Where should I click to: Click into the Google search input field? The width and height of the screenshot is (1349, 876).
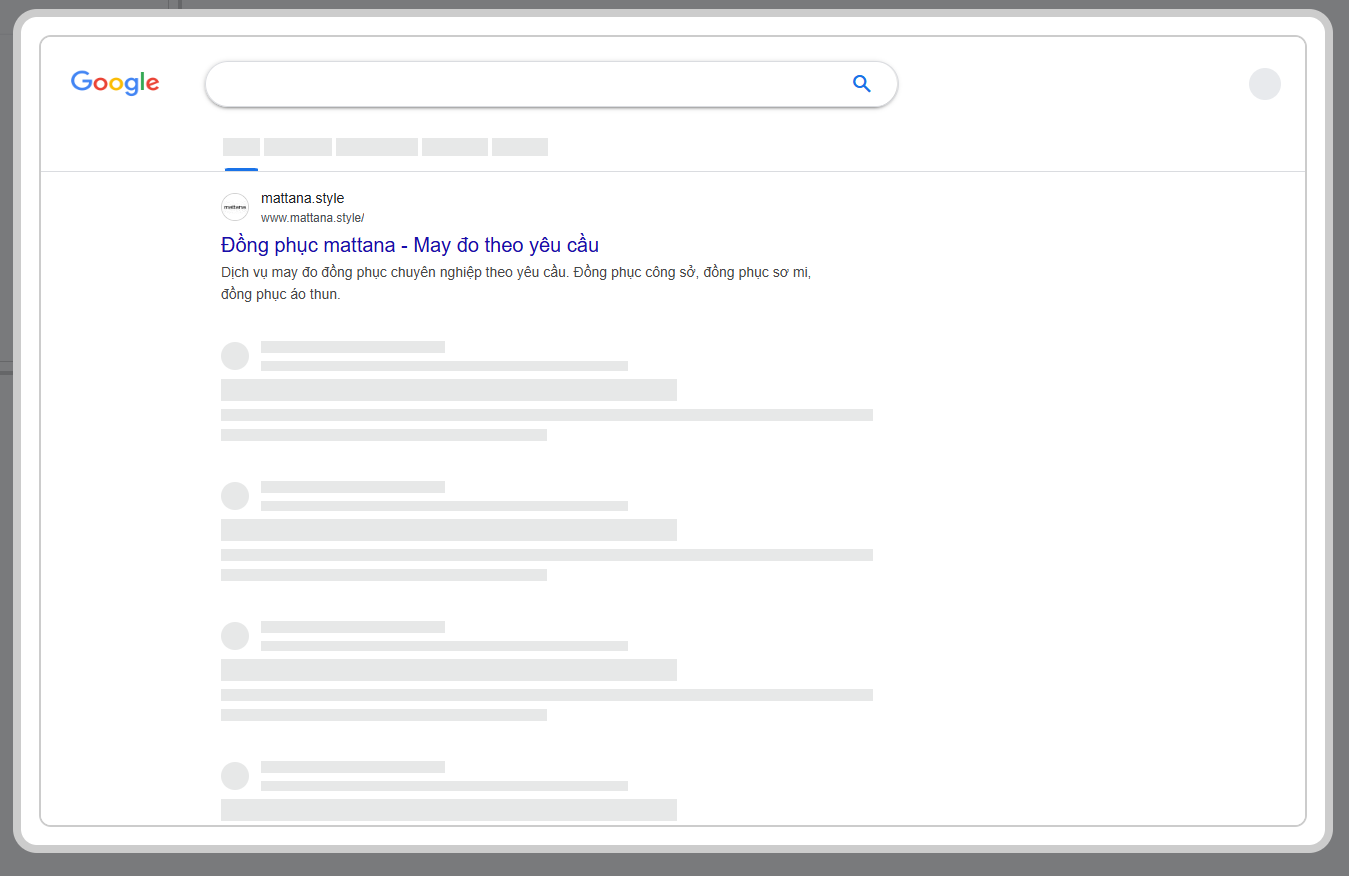click(551, 84)
